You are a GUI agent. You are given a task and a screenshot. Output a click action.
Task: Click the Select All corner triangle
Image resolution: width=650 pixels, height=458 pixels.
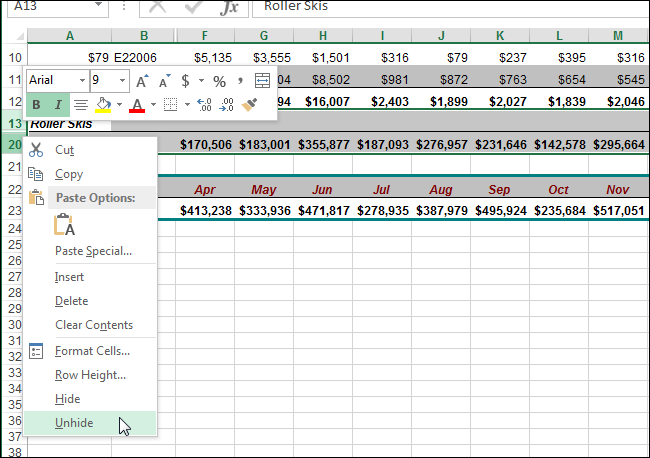point(19,36)
